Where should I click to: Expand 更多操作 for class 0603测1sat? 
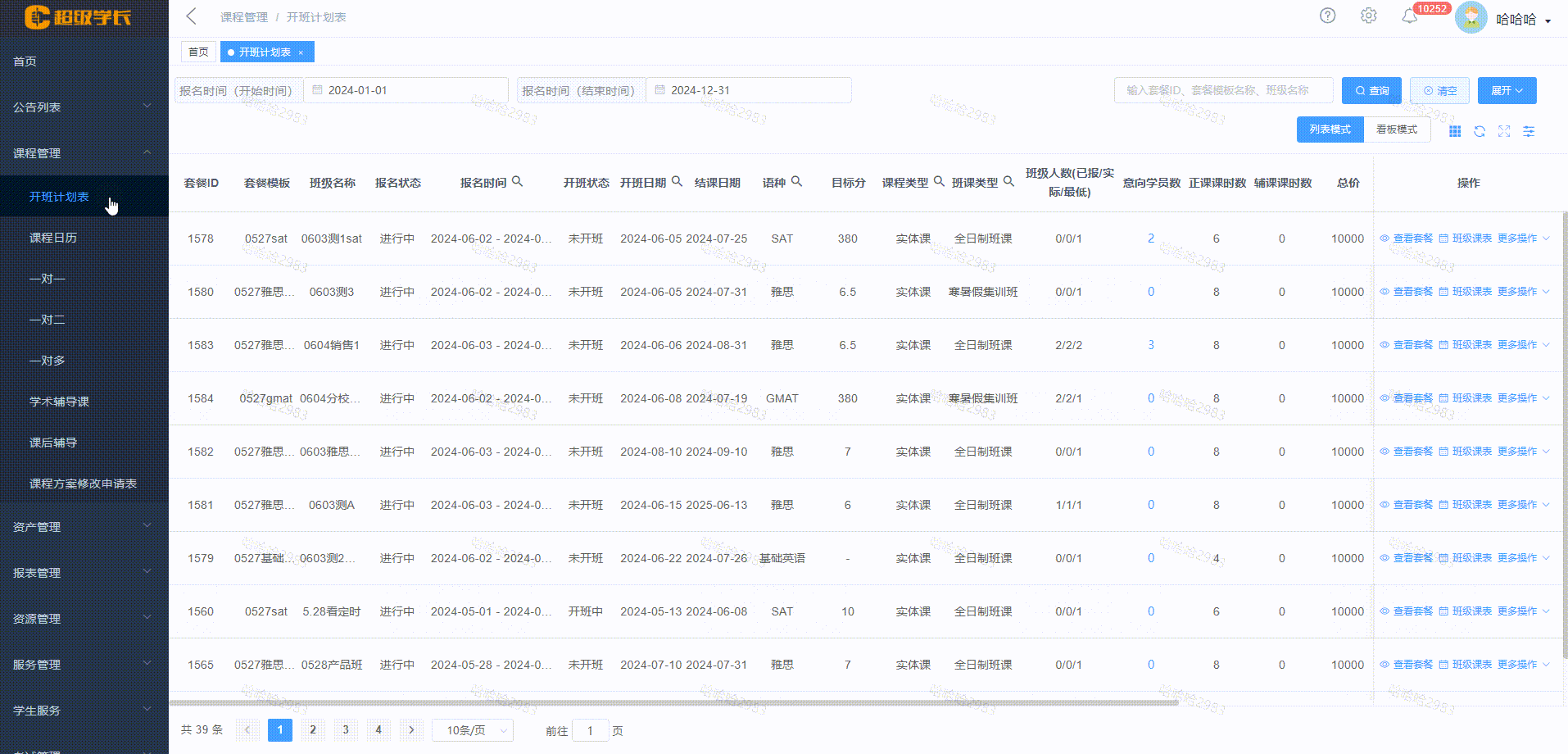click(1518, 238)
